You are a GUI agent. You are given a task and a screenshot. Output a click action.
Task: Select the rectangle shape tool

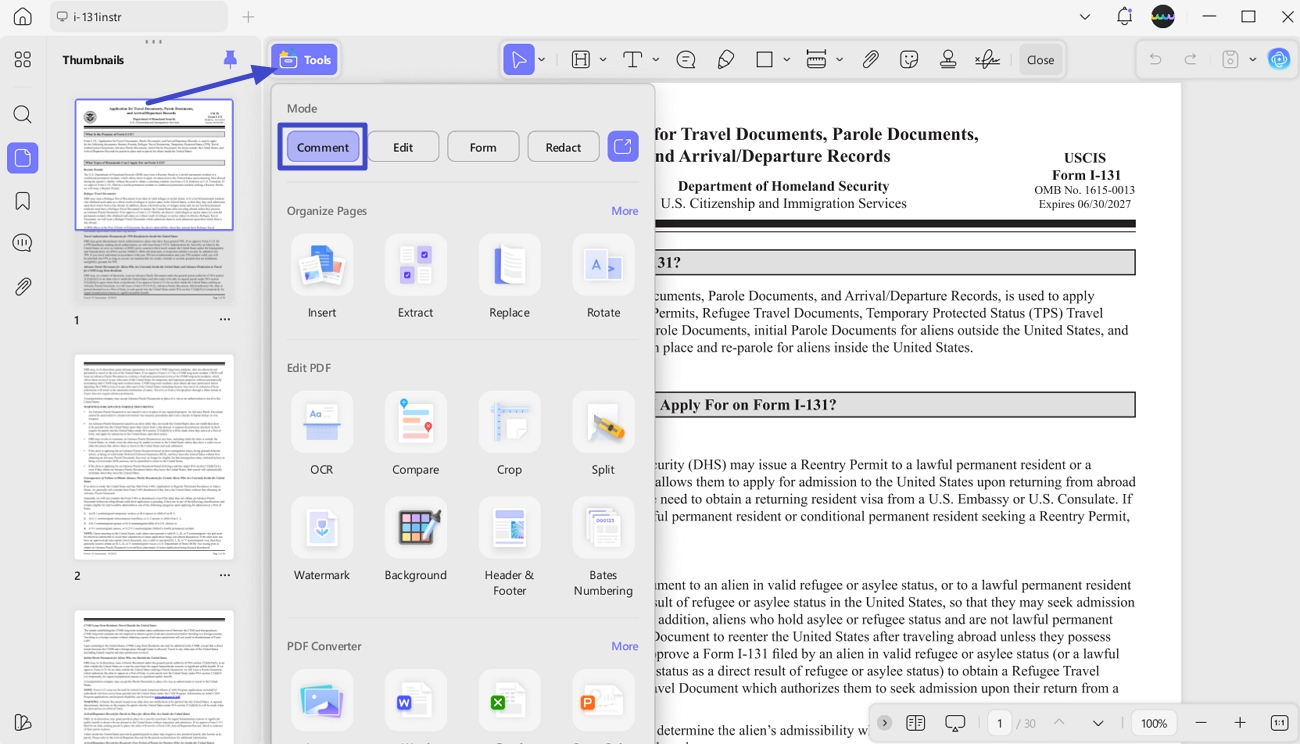(764, 60)
